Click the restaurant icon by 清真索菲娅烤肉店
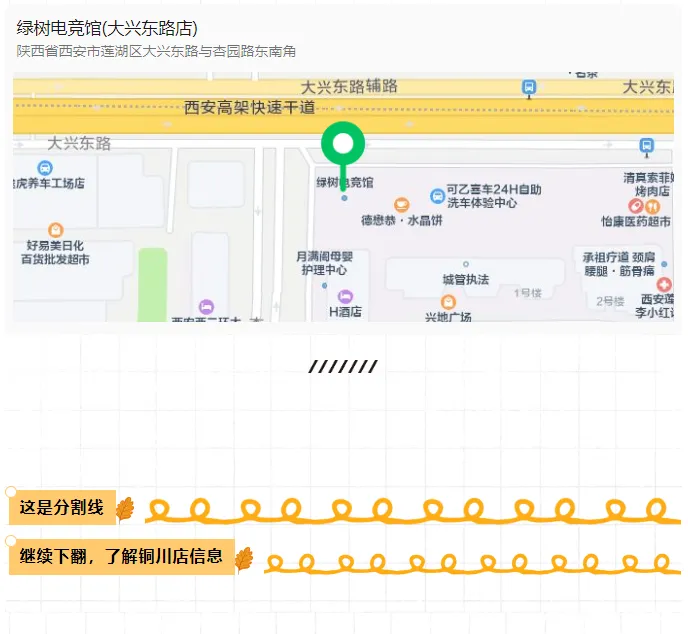 pos(653,205)
